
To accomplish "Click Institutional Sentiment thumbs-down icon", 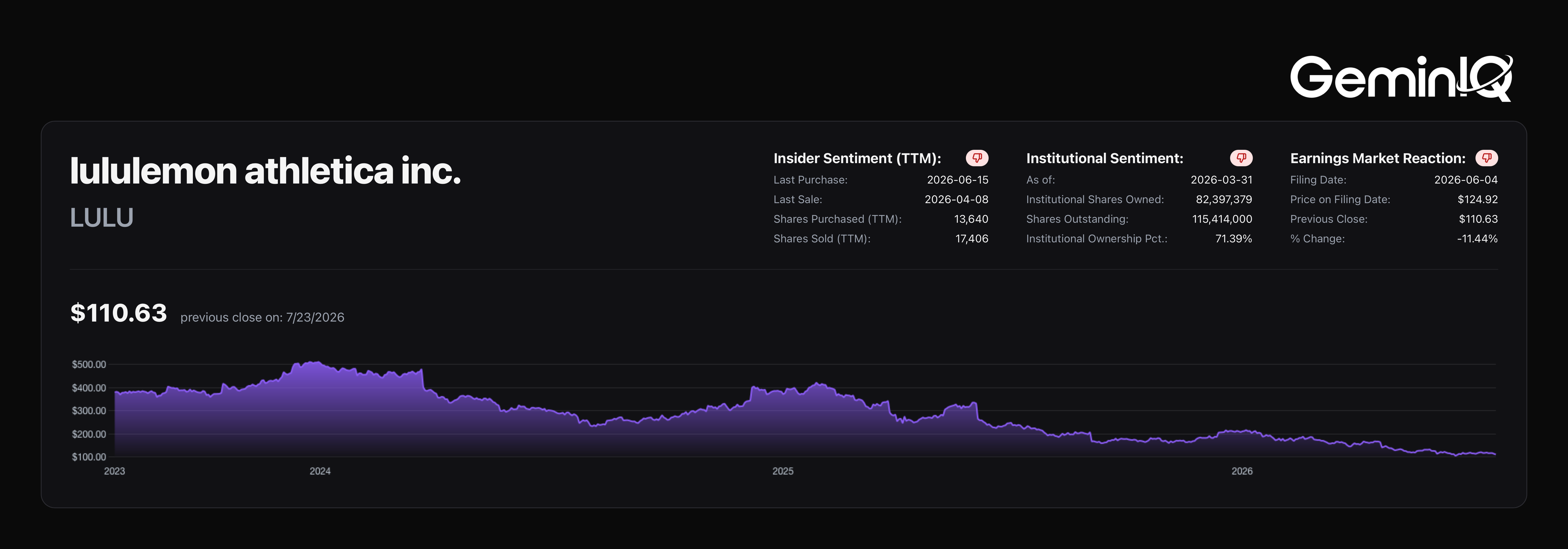I will coord(1241,158).
